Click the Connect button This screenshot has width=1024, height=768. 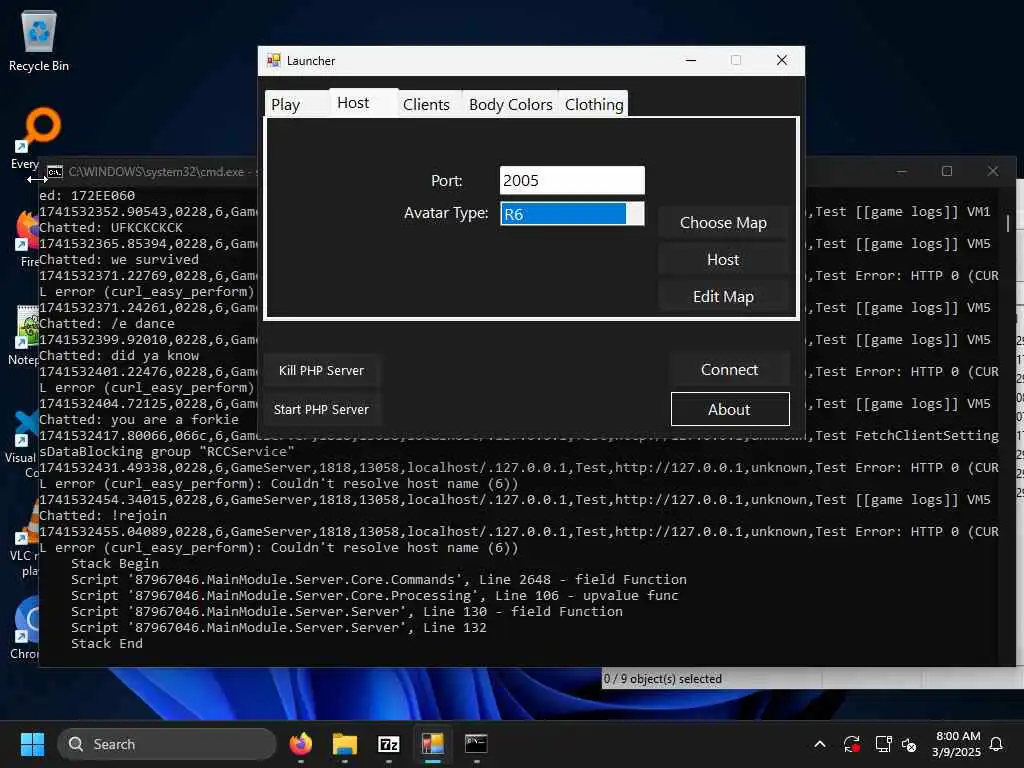pos(729,370)
